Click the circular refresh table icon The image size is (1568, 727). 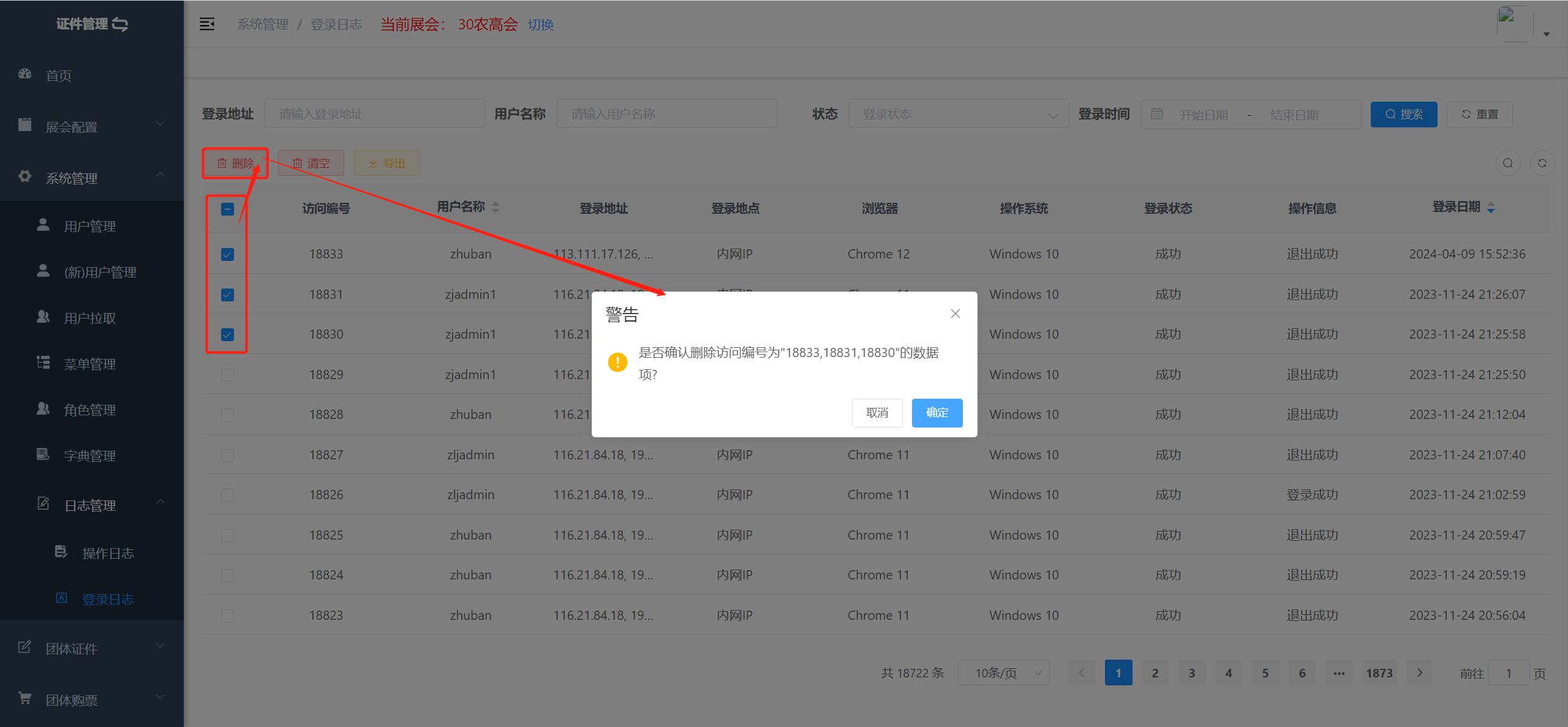(x=1542, y=164)
